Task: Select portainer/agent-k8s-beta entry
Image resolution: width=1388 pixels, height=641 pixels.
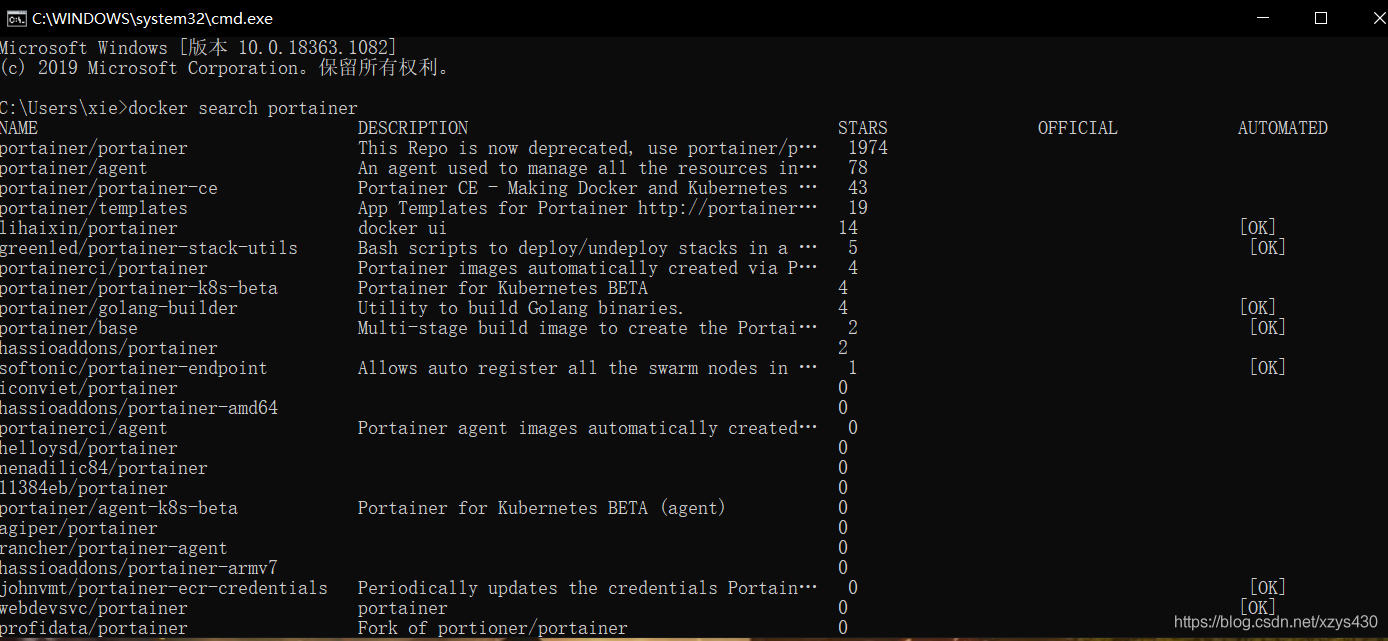Action: coord(119,508)
